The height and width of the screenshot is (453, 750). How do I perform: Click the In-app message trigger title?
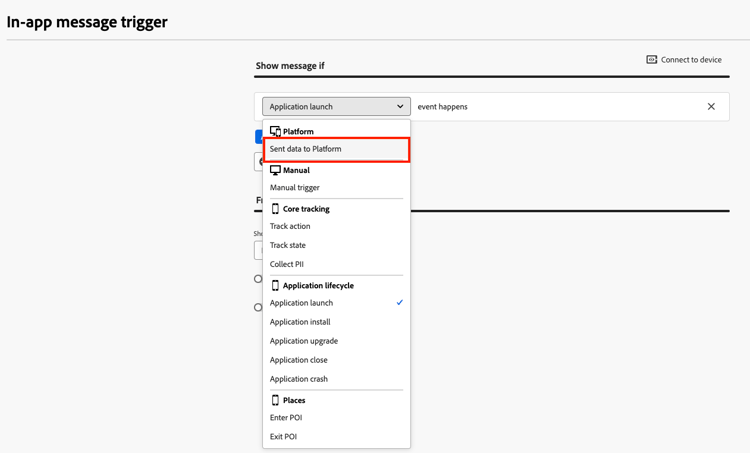pyautogui.click(x=87, y=22)
